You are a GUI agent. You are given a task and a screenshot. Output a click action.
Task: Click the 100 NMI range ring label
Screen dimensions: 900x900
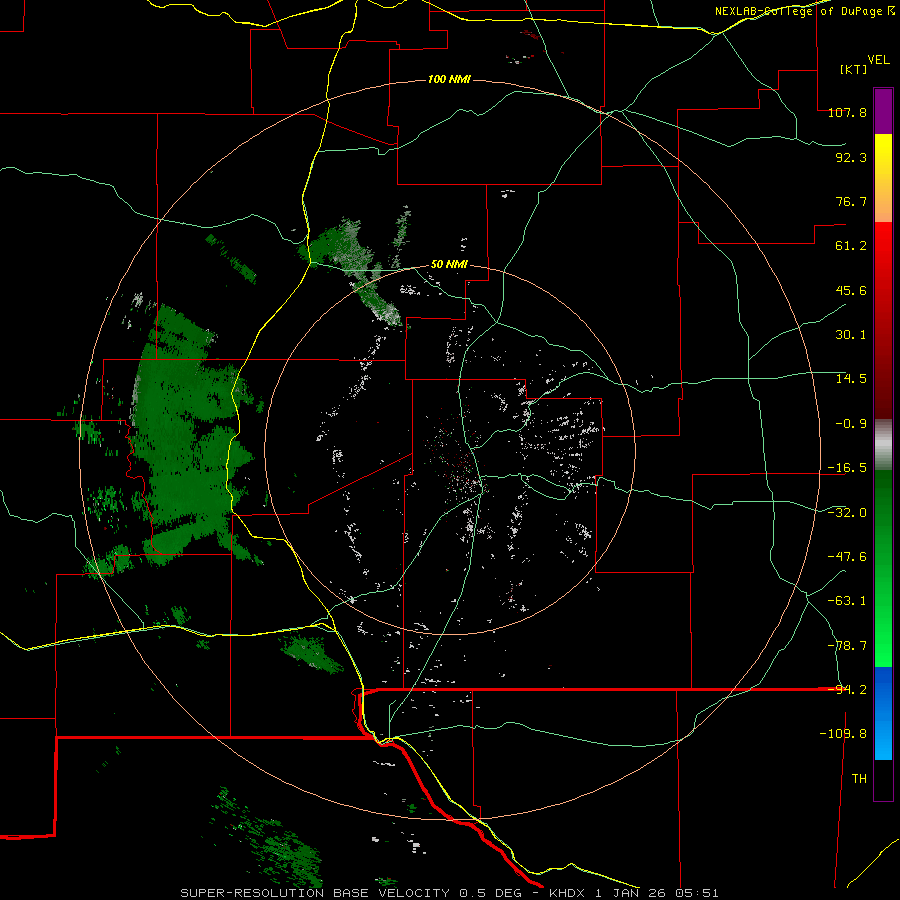(449, 79)
